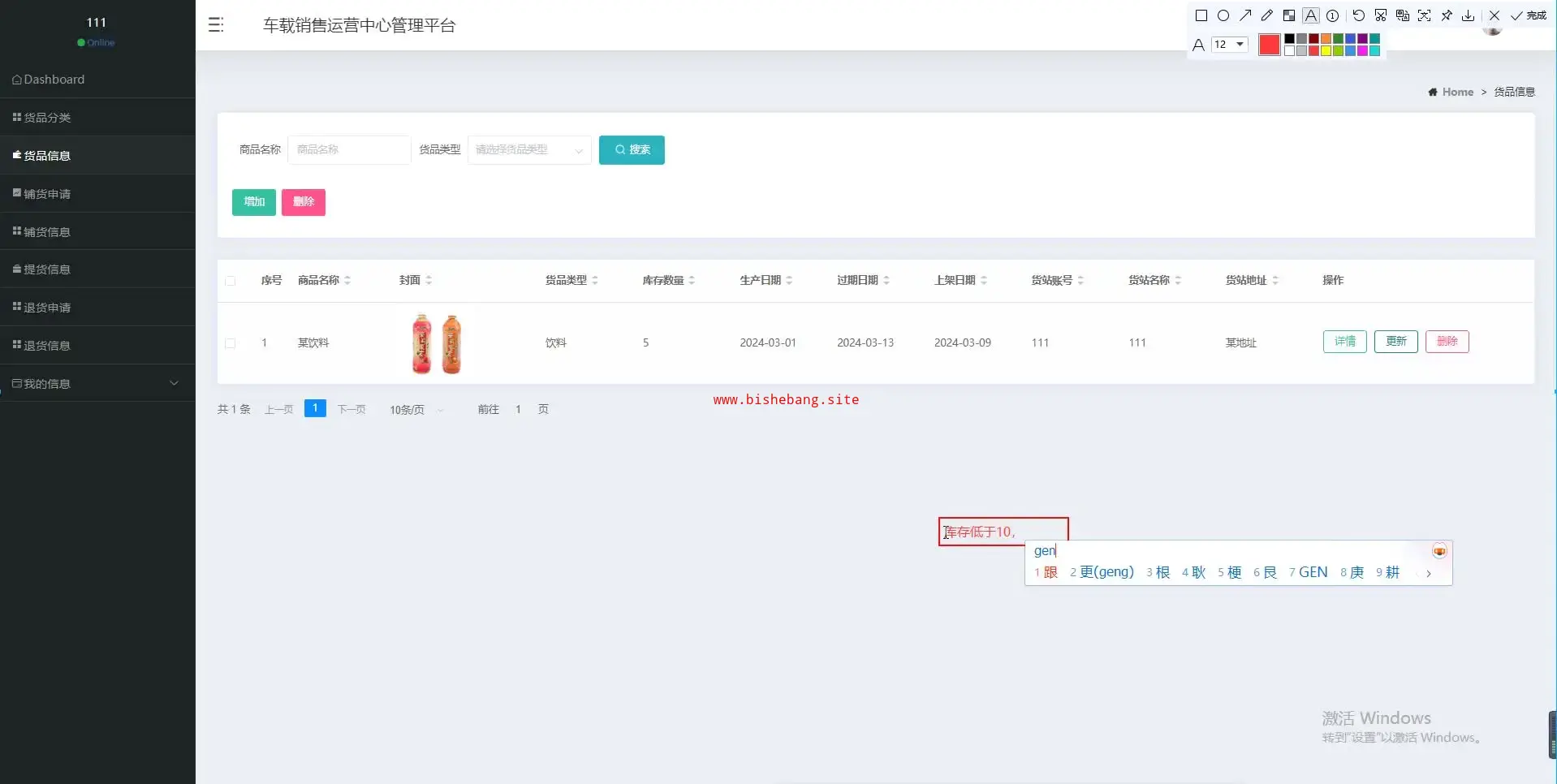Check the row checkbox for 某饮料

[x=231, y=343]
